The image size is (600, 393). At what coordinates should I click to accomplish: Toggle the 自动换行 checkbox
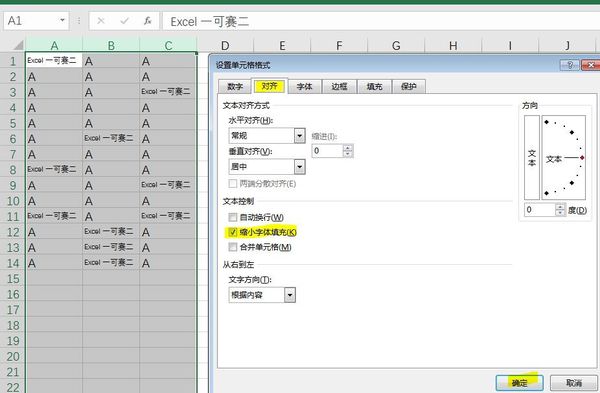pos(233,217)
